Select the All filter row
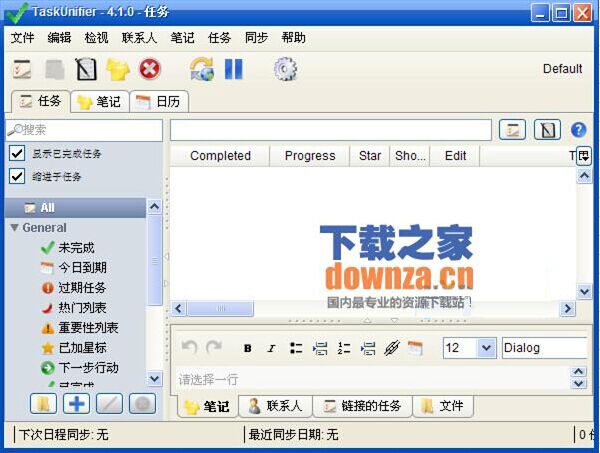The image size is (600, 453). pyautogui.click(x=75, y=208)
